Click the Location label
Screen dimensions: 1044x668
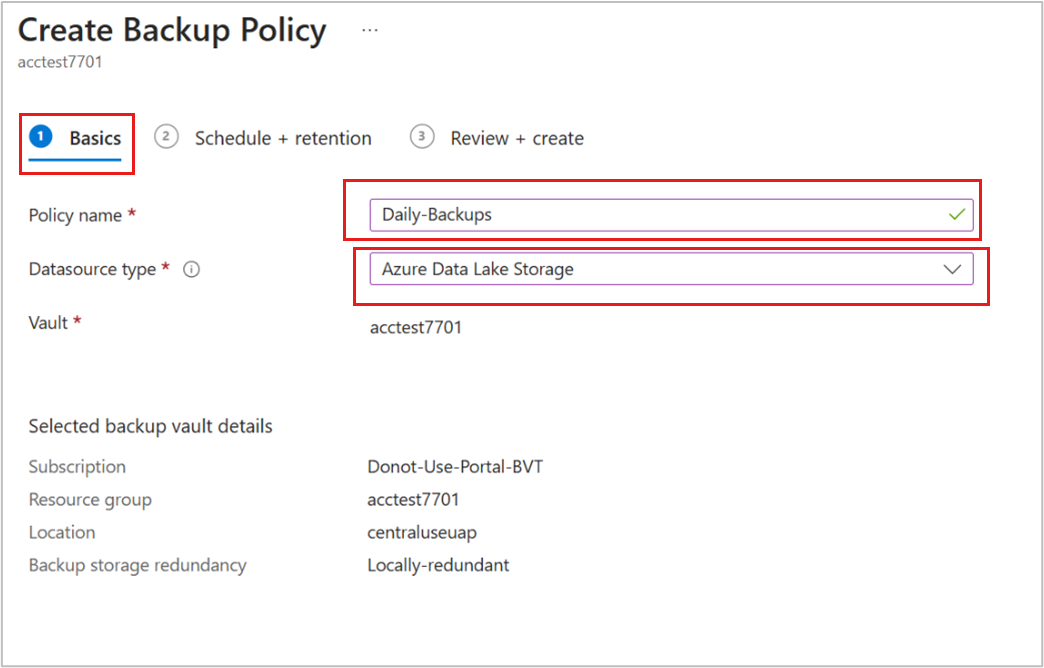[x=62, y=533]
